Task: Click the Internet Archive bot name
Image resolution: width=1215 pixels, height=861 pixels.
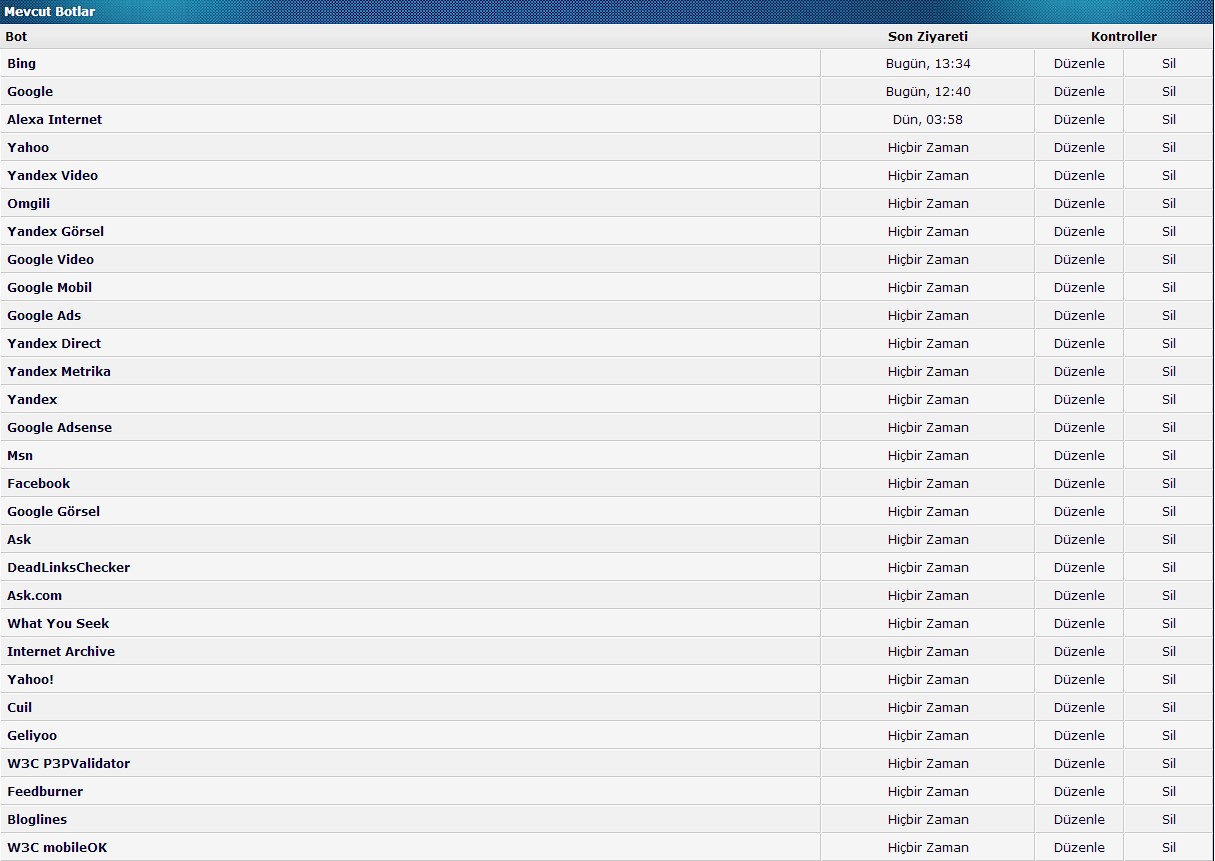Action: click(61, 651)
